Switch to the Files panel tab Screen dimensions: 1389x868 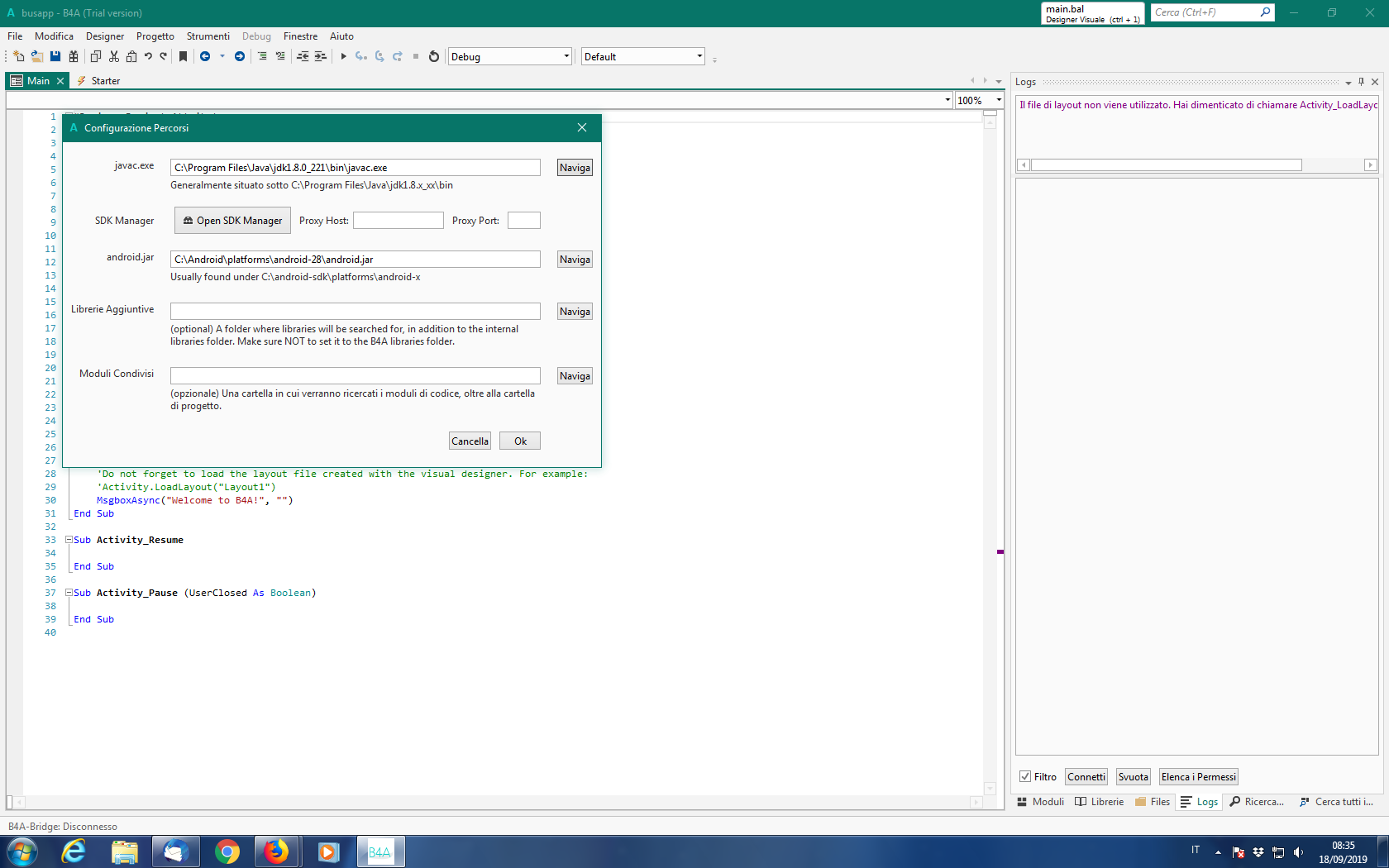1153,802
